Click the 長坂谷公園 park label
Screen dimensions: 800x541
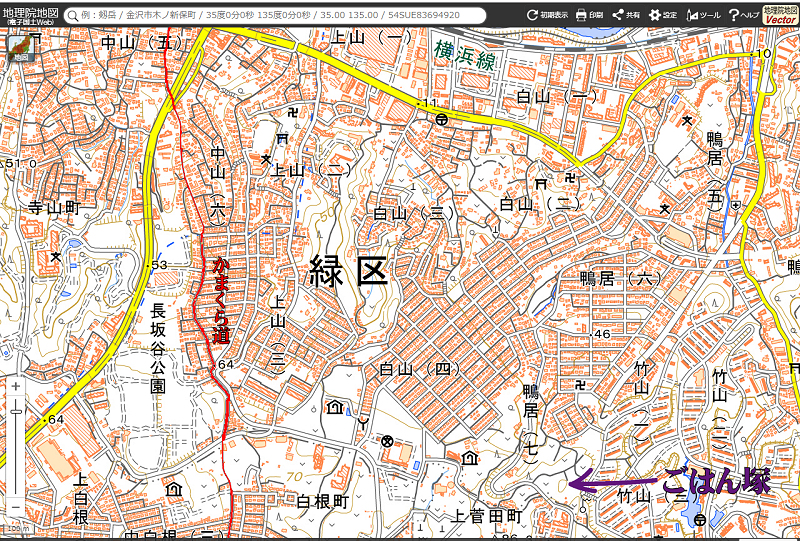click(158, 349)
